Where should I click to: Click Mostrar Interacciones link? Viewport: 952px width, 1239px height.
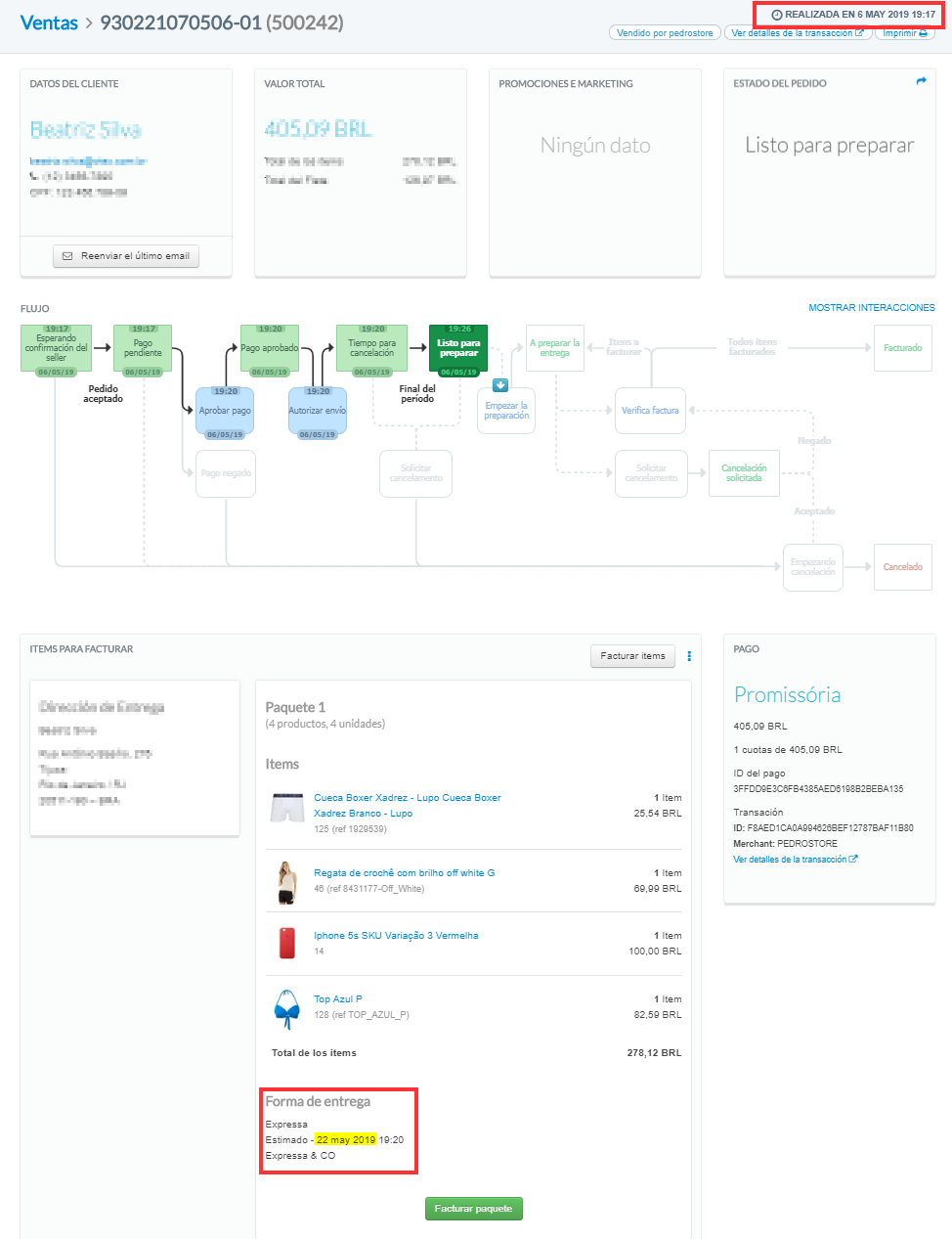point(871,308)
